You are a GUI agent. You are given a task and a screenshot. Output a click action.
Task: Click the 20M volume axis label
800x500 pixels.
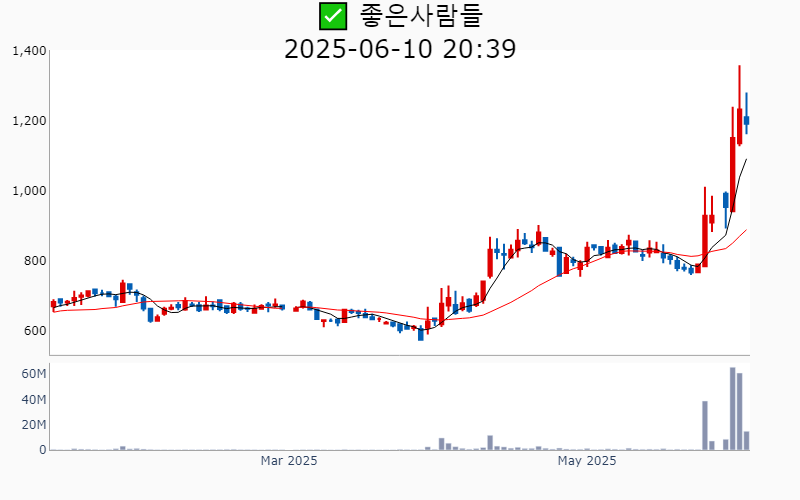click(34, 425)
